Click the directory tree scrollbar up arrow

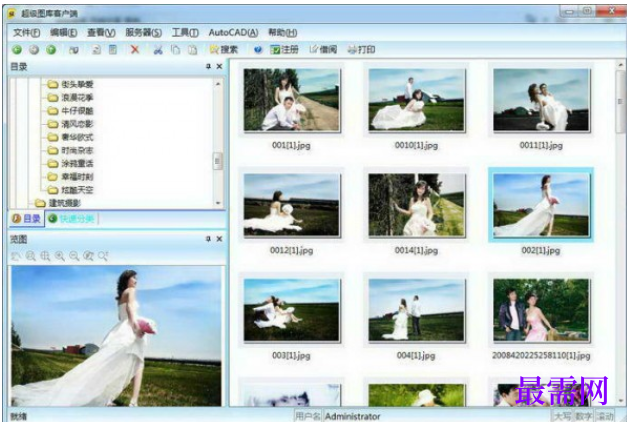tap(218, 84)
